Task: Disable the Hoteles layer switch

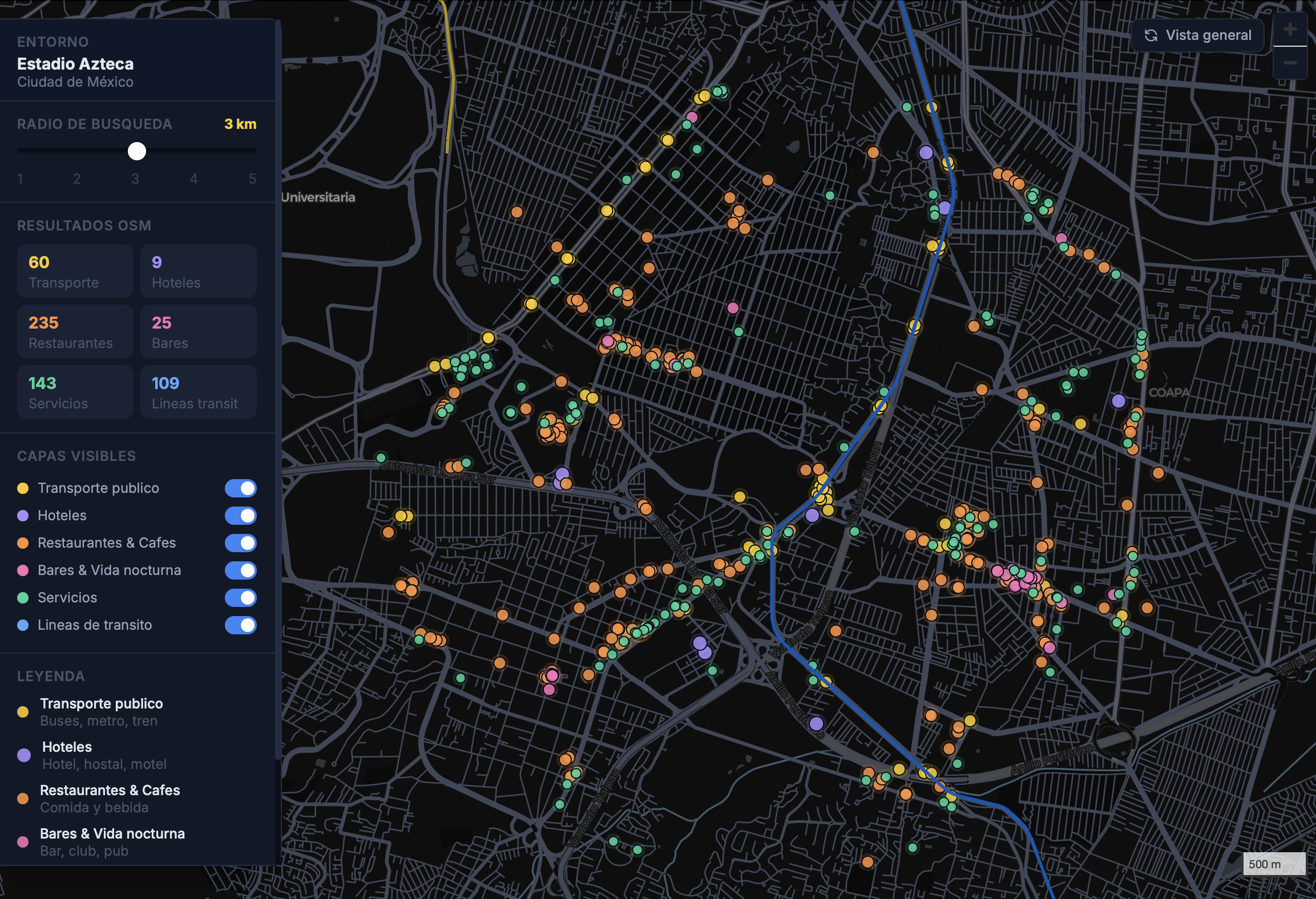Action: pyautogui.click(x=240, y=516)
